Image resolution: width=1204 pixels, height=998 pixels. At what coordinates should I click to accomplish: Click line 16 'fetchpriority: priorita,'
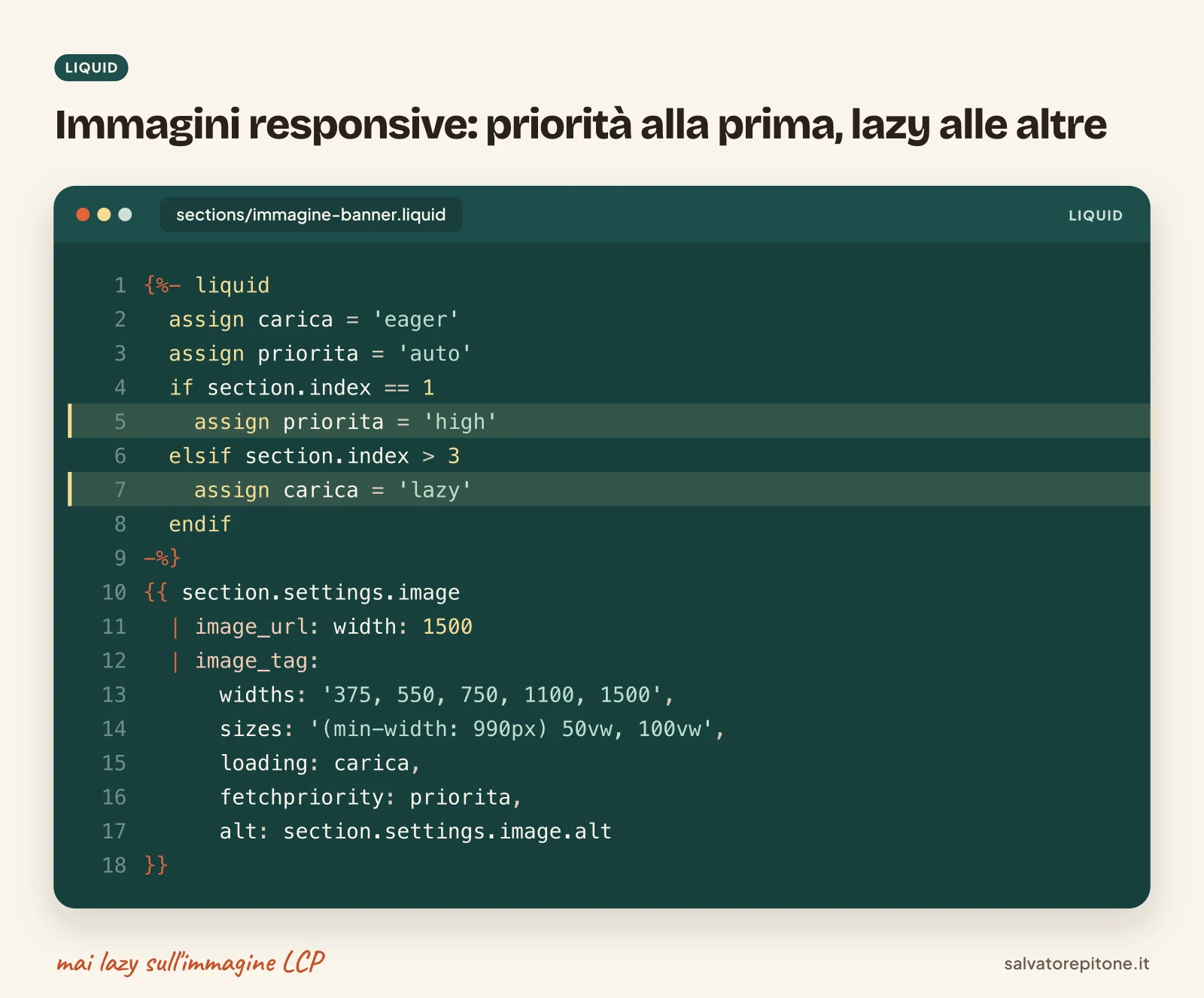click(371, 797)
